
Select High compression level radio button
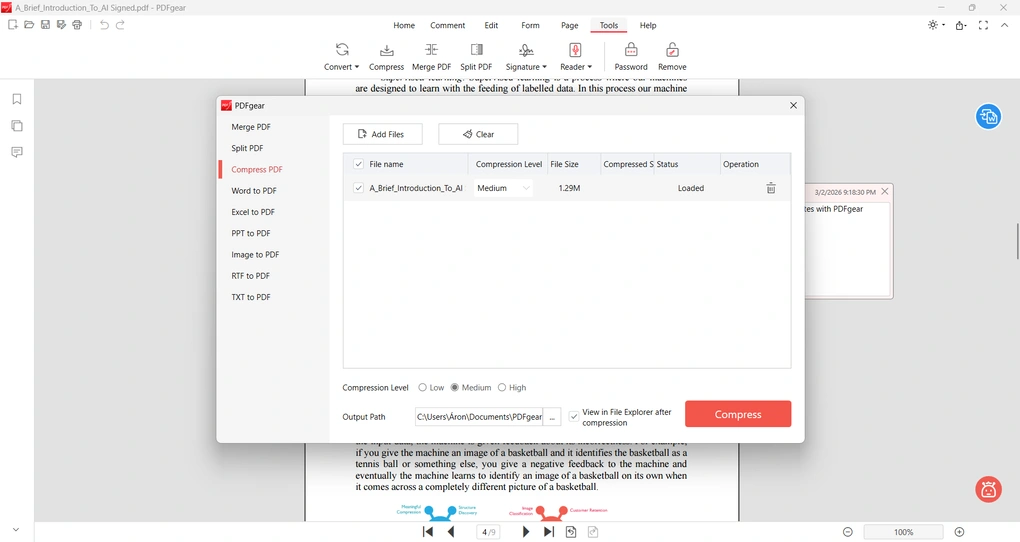(502, 388)
